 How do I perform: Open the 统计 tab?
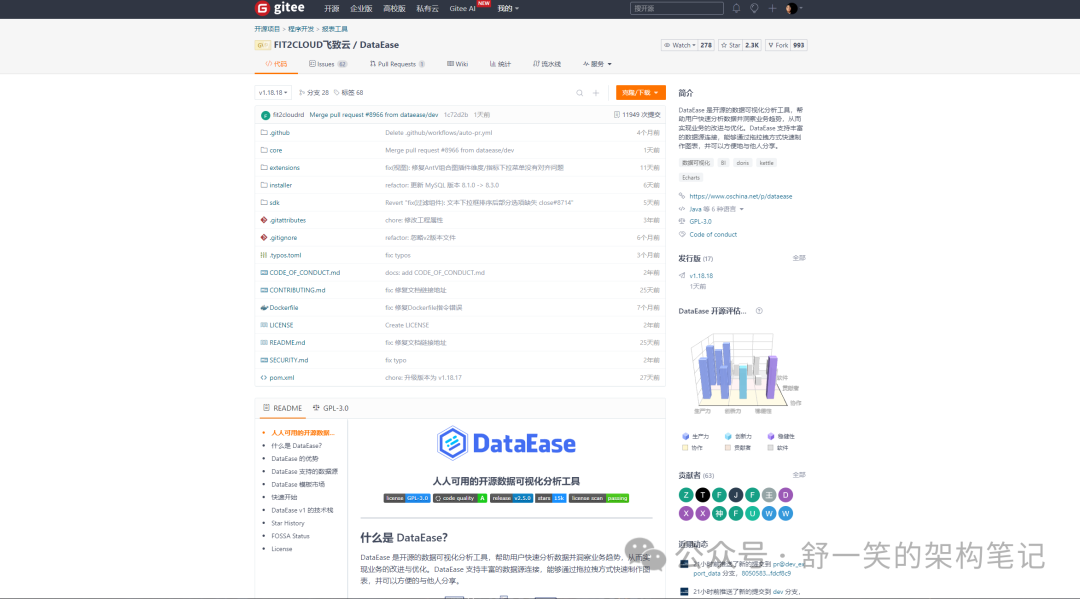tap(500, 64)
